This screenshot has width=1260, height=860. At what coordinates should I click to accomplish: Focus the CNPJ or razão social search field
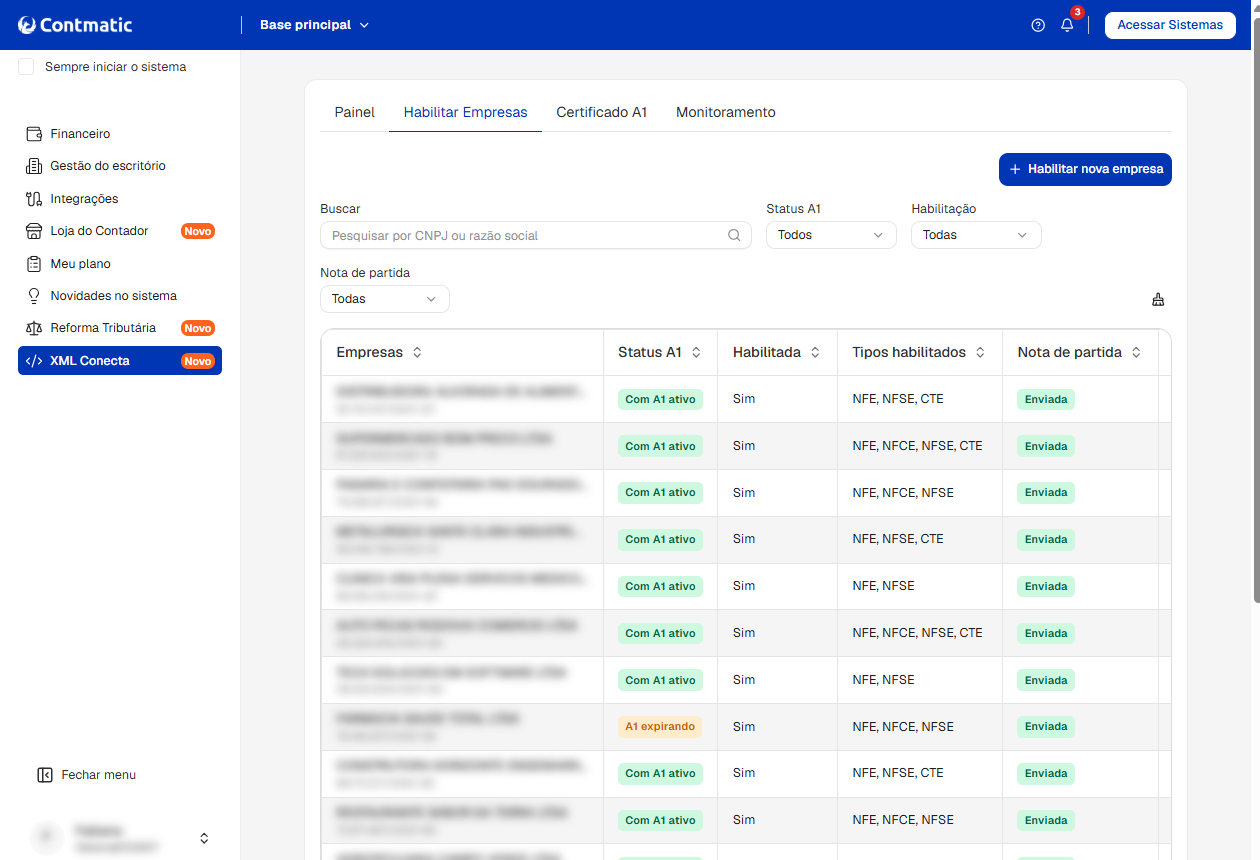point(536,235)
